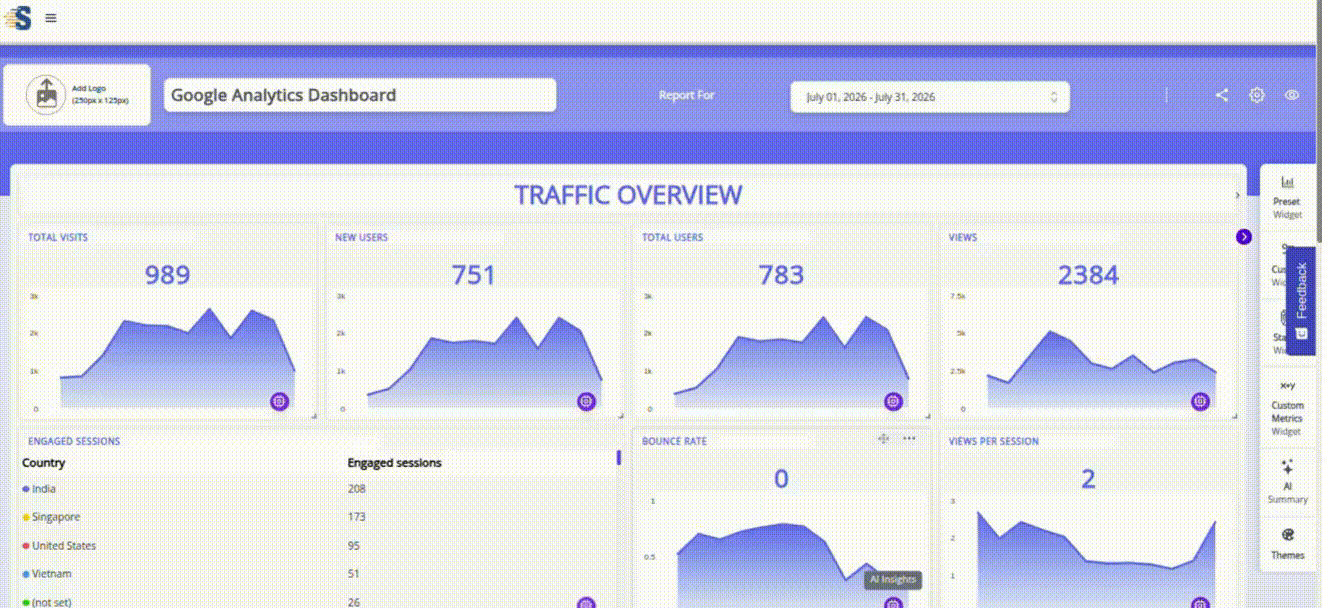This screenshot has height=608, width=1322.
Task: Click AI Insights icon on Total Visits widget
Action: coord(279,401)
